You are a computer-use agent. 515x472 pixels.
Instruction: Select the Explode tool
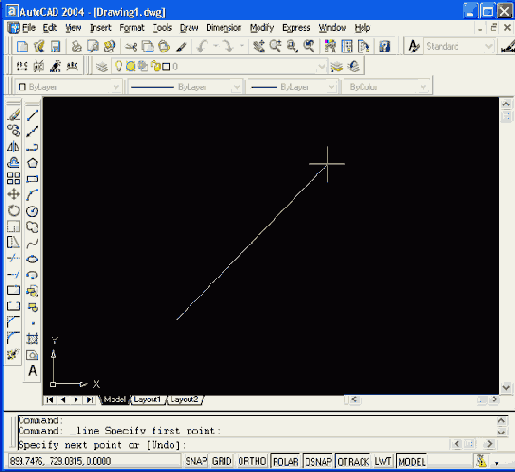13,354
